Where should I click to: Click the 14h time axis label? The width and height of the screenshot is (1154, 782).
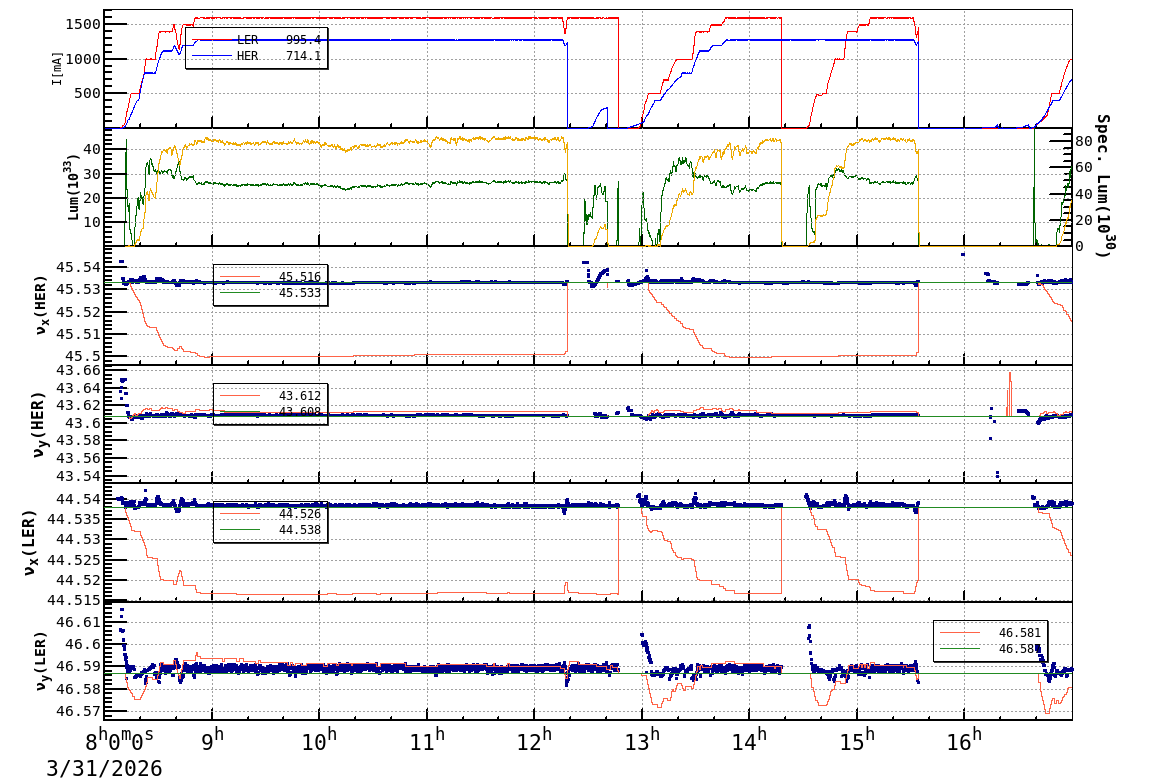[x=749, y=739]
